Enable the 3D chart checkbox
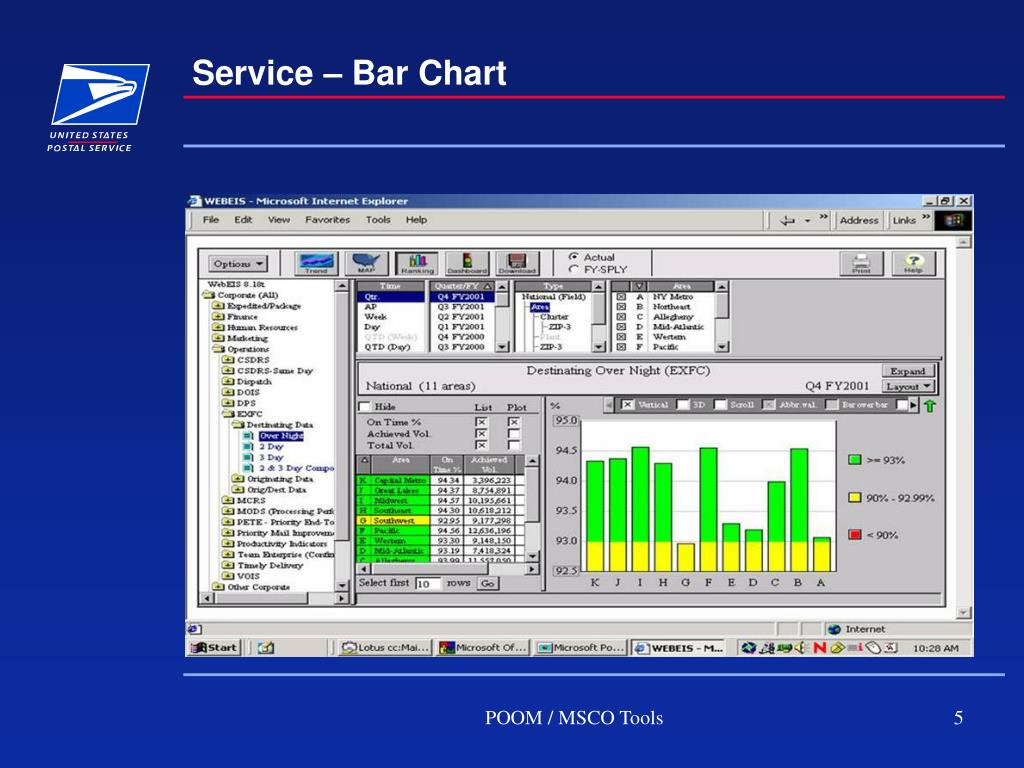Image resolution: width=1024 pixels, height=768 pixels. click(x=683, y=405)
